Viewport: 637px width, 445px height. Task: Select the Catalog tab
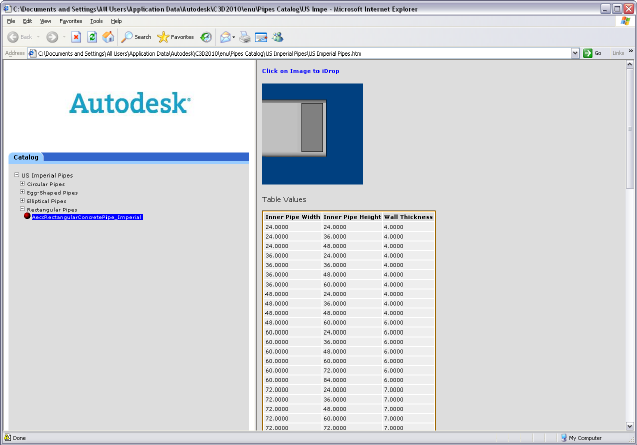26,157
